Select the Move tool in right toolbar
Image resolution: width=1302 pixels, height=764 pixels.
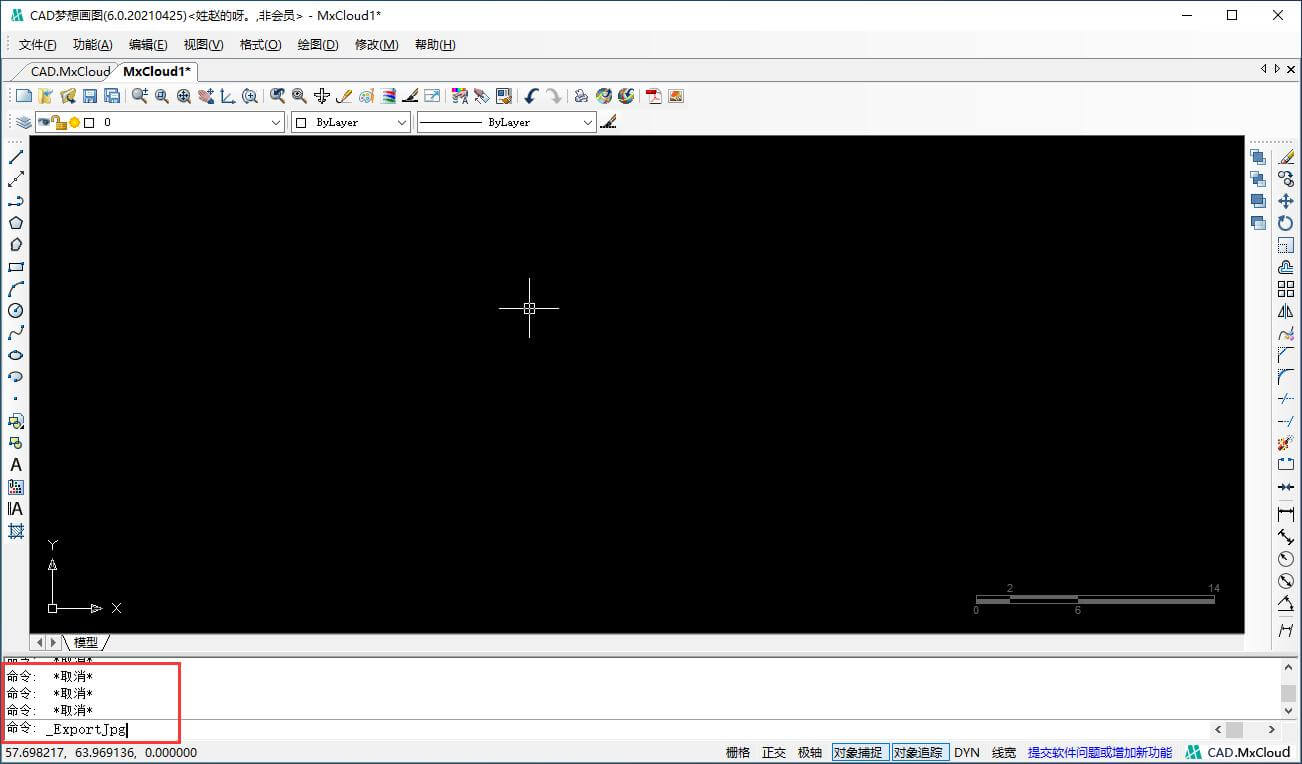click(x=1286, y=201)
